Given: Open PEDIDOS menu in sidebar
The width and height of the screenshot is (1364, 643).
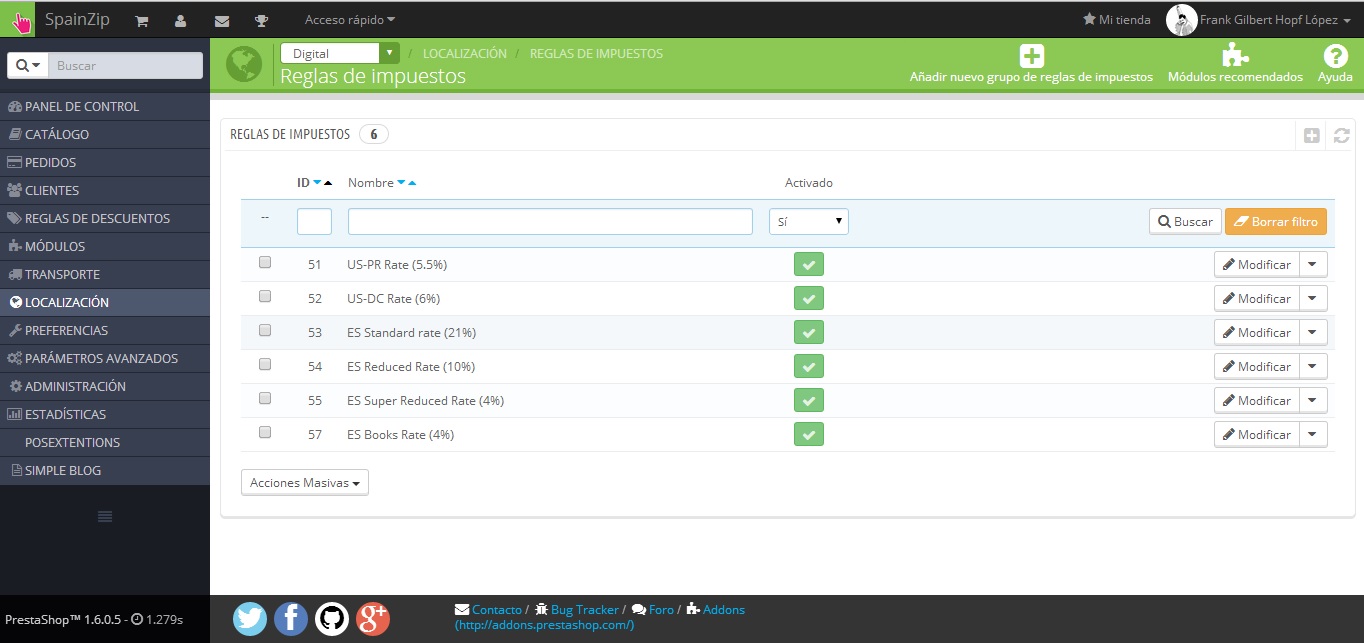Looking at the screenshot, I should (105, 162).
